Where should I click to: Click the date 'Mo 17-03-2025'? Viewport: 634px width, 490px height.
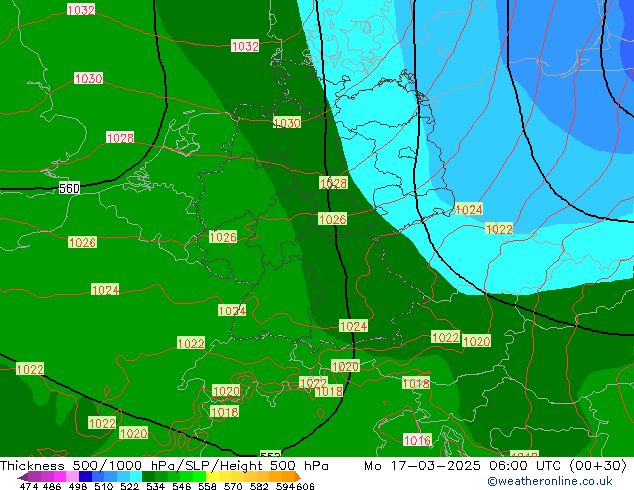(x=422, y=466)
